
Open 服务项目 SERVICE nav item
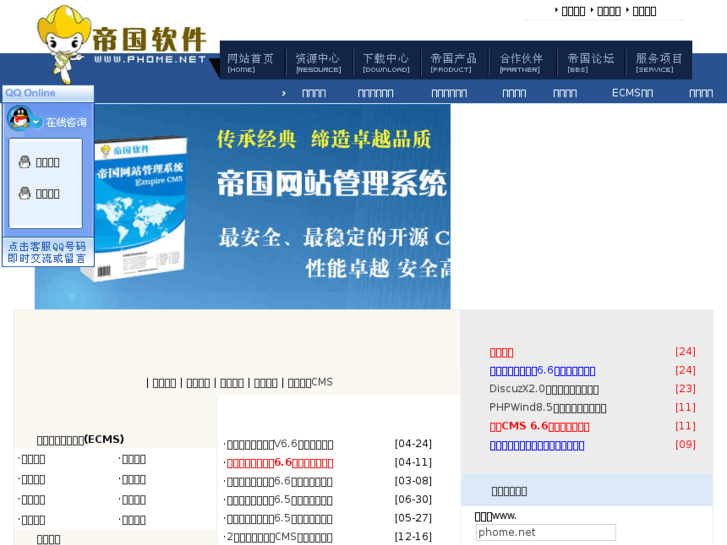659,62
